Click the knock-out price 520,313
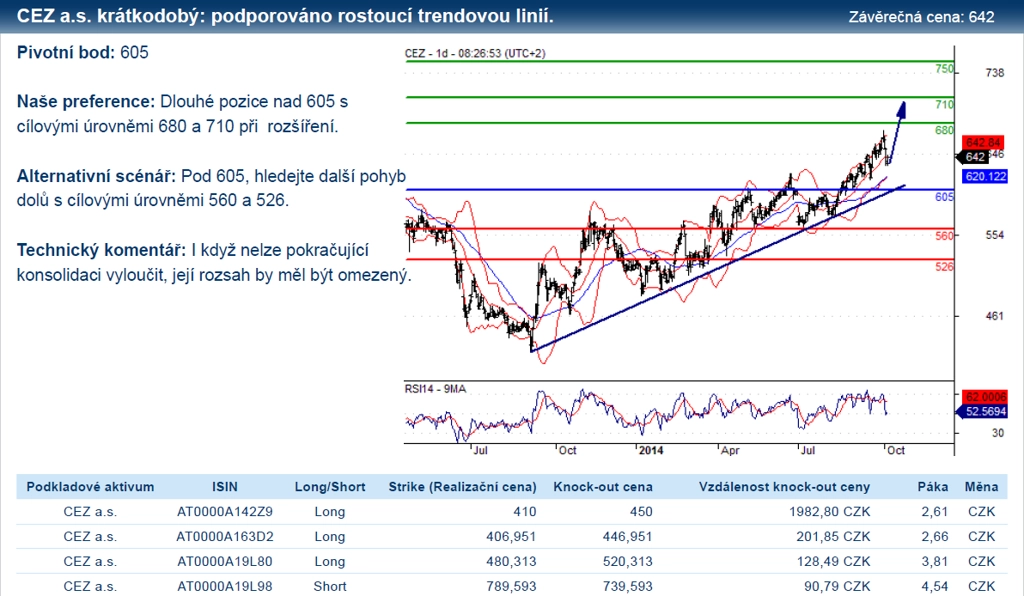 pyautogui.click(x=628, y=561)
